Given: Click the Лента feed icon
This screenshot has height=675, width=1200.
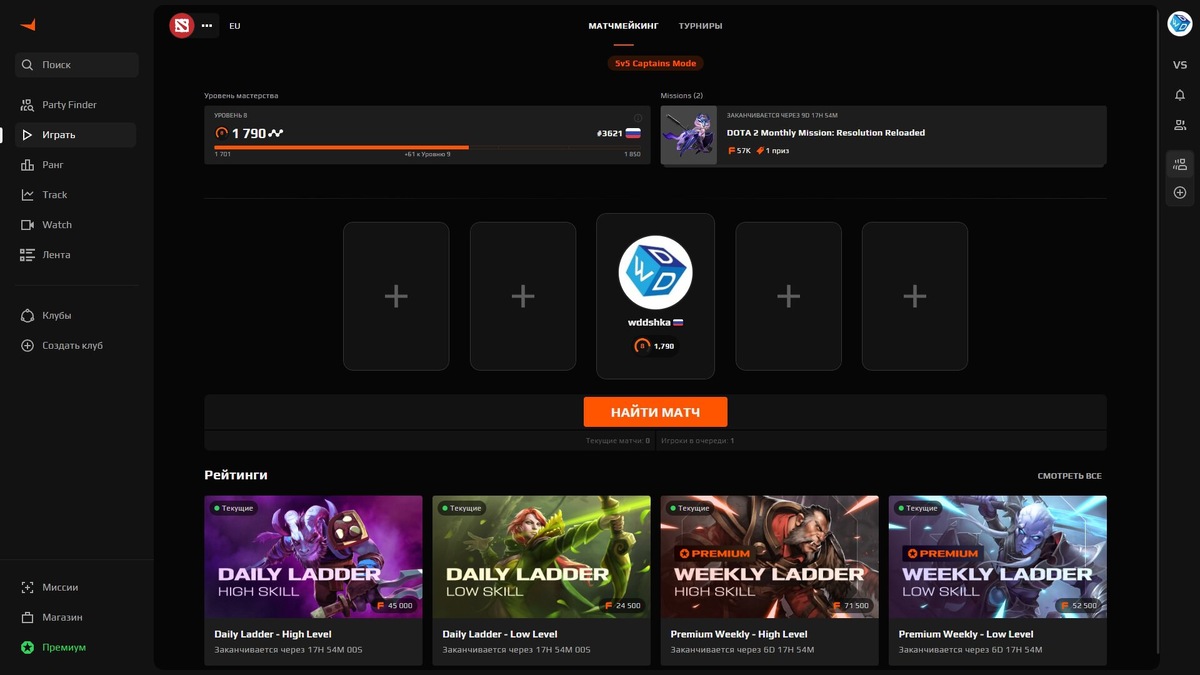Looking at the screenshot, I should [28, 255].
